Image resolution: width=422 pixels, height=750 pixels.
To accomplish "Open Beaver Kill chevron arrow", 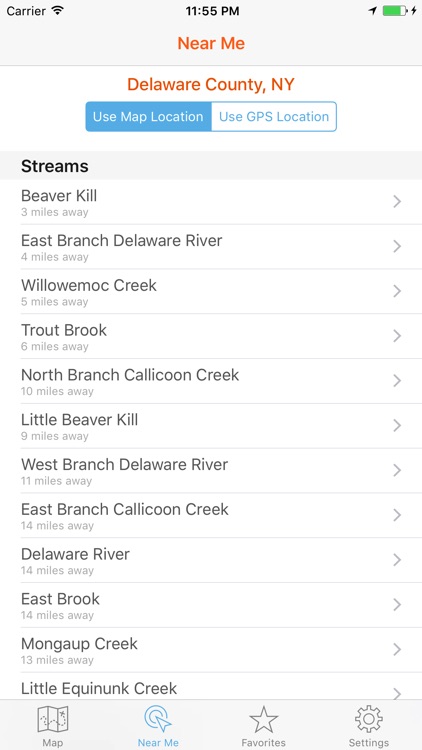I will tap(397, 202).
